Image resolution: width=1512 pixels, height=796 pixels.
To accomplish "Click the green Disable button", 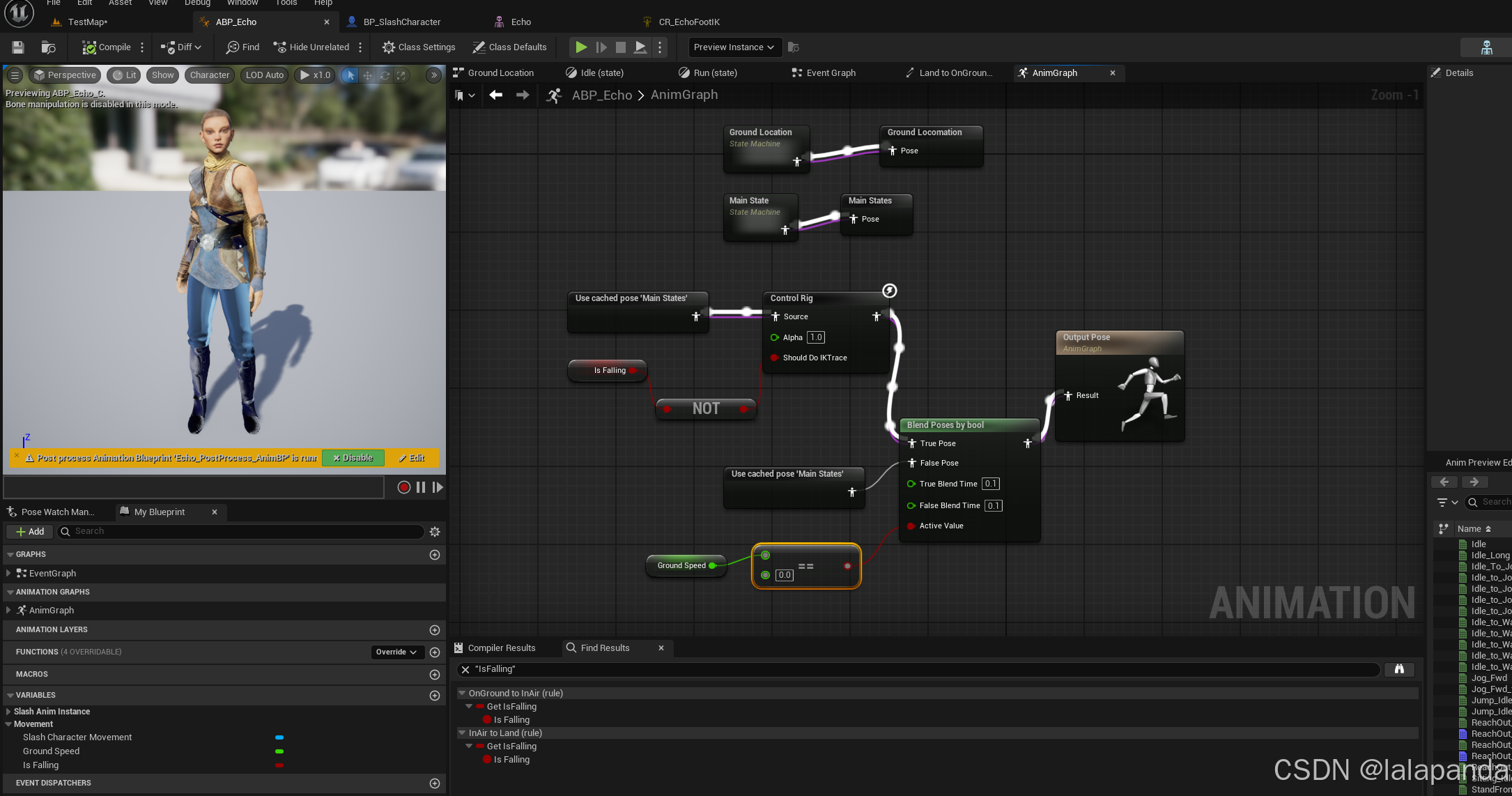I will point(353,458).
